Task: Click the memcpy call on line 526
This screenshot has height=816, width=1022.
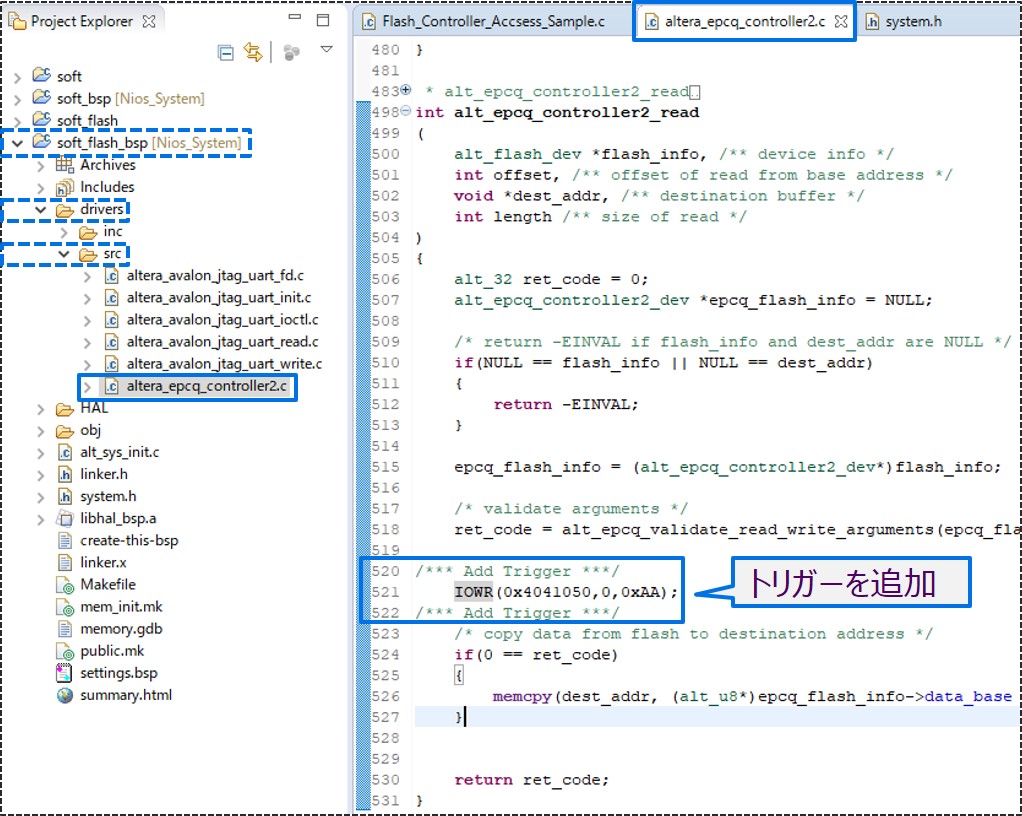Action: 522,697
